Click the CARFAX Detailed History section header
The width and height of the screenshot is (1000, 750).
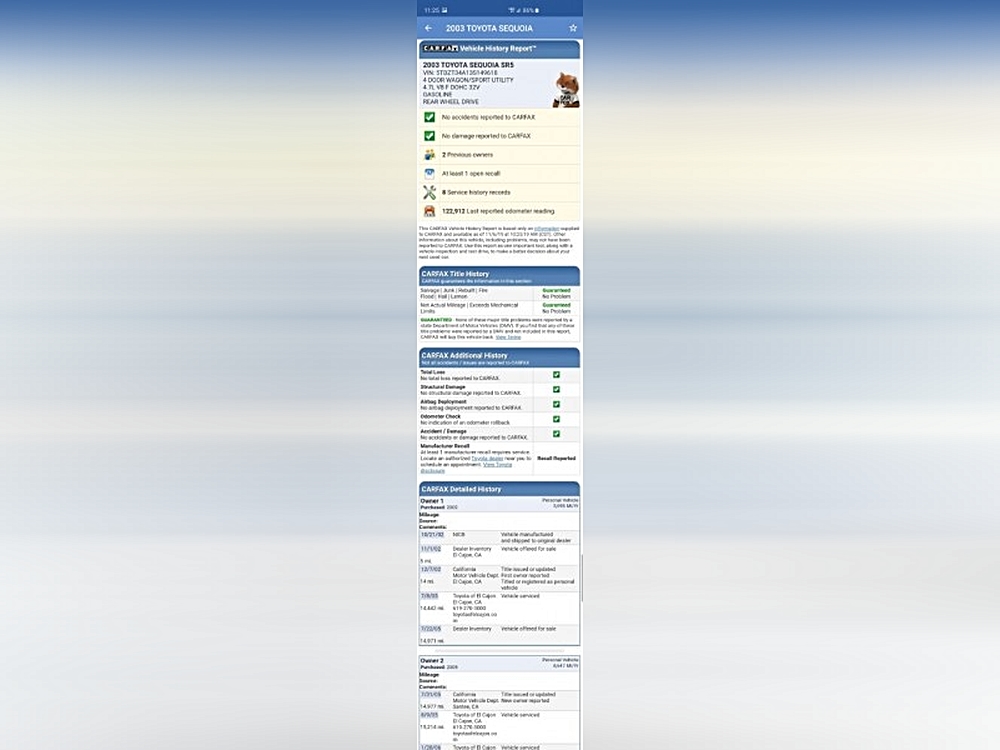click(499, 489)
